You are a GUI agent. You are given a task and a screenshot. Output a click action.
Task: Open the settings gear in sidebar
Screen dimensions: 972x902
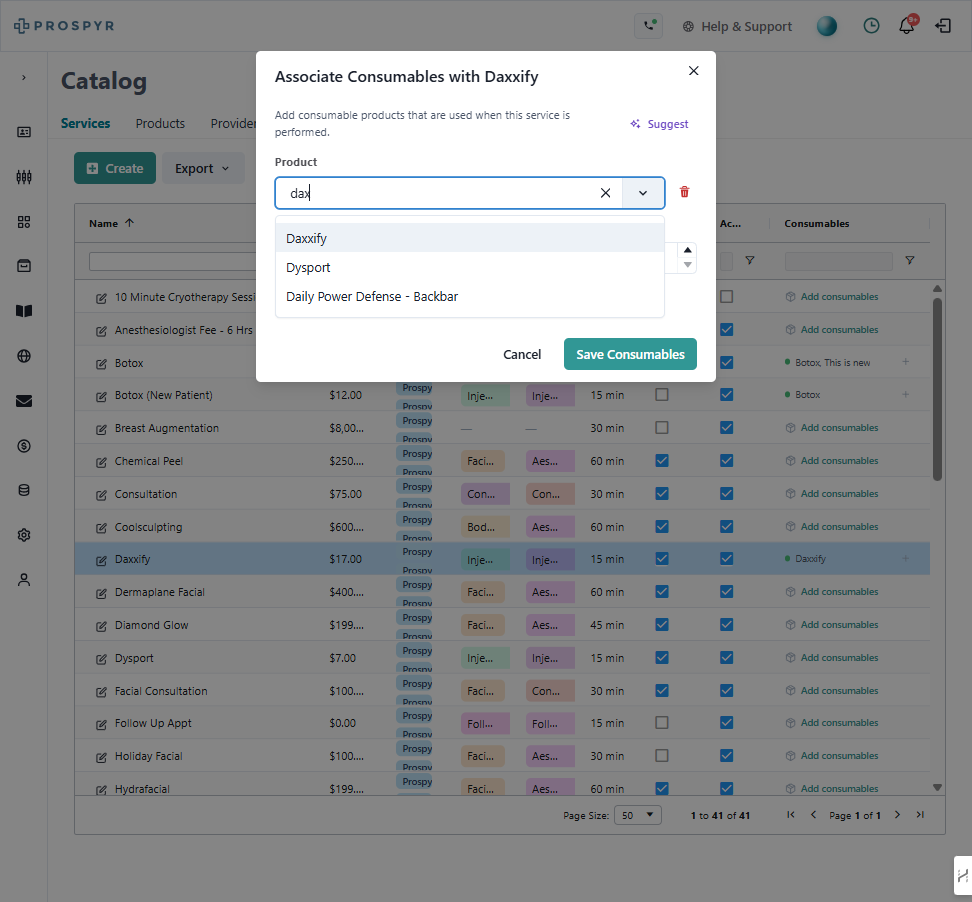tap(24, 535)
